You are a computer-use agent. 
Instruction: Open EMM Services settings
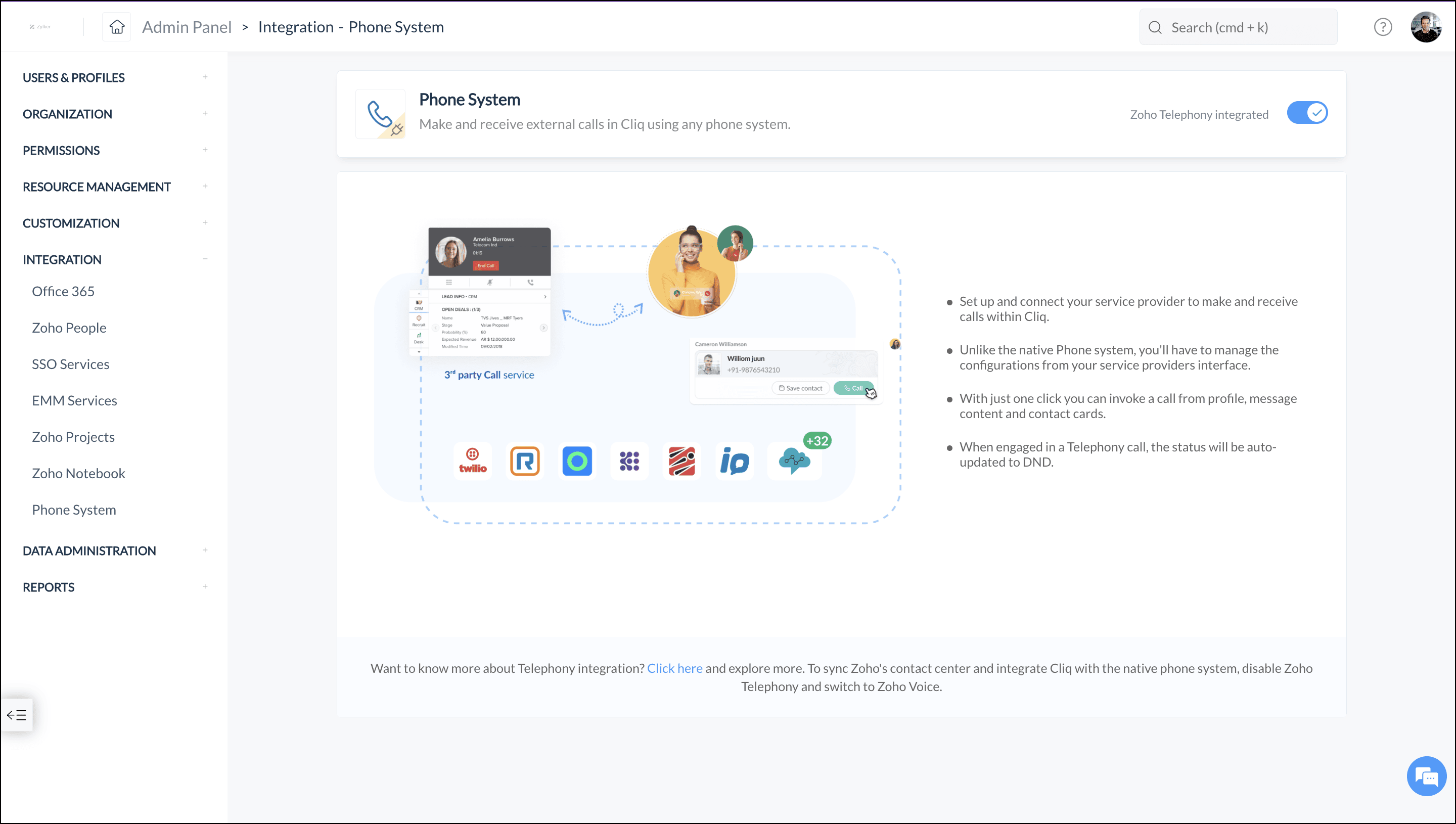[74, 400]
